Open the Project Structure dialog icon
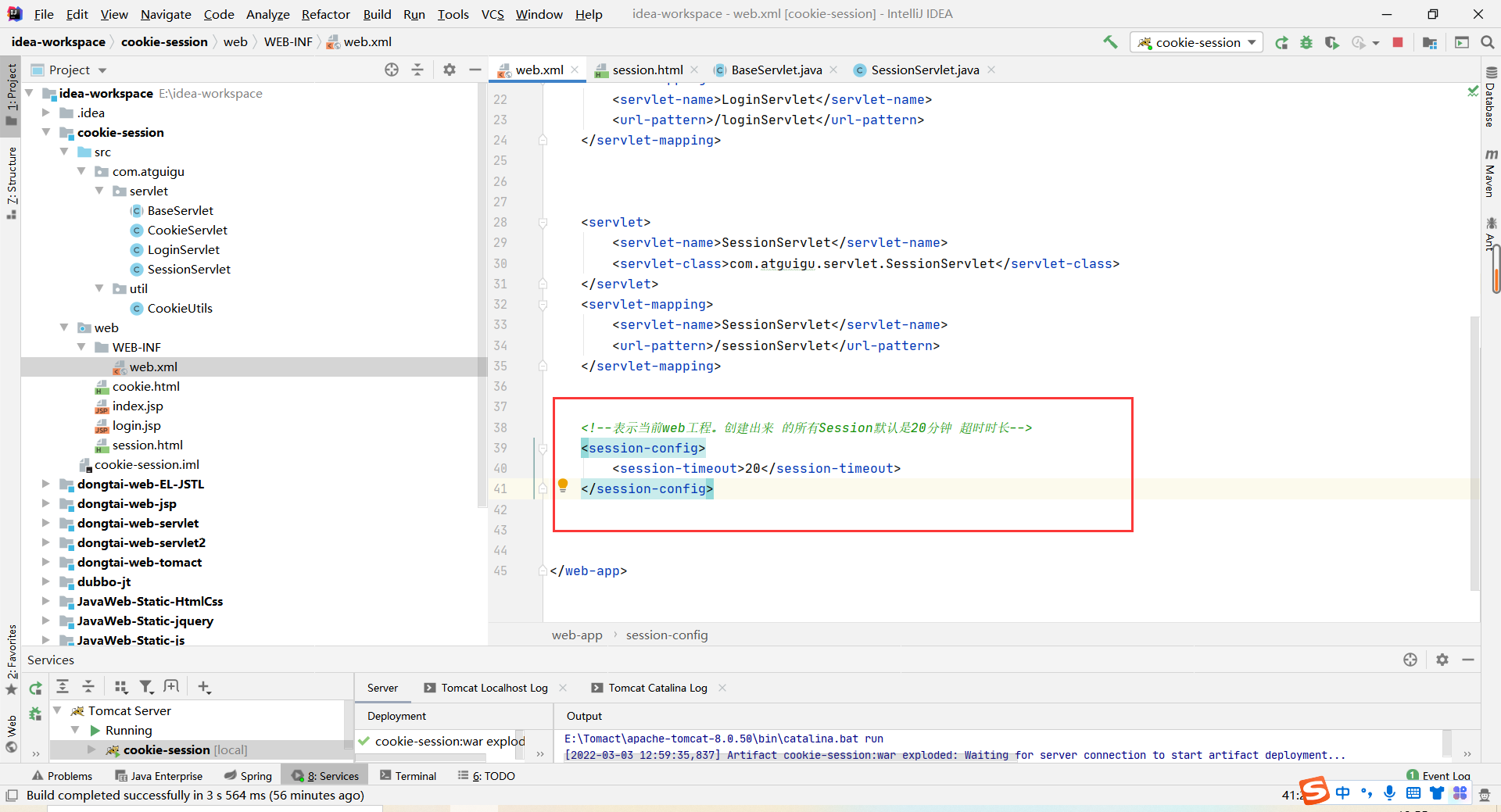The width and height of the screenshot is (1501, 812). pyautogui.click(x=1430, y=43)
